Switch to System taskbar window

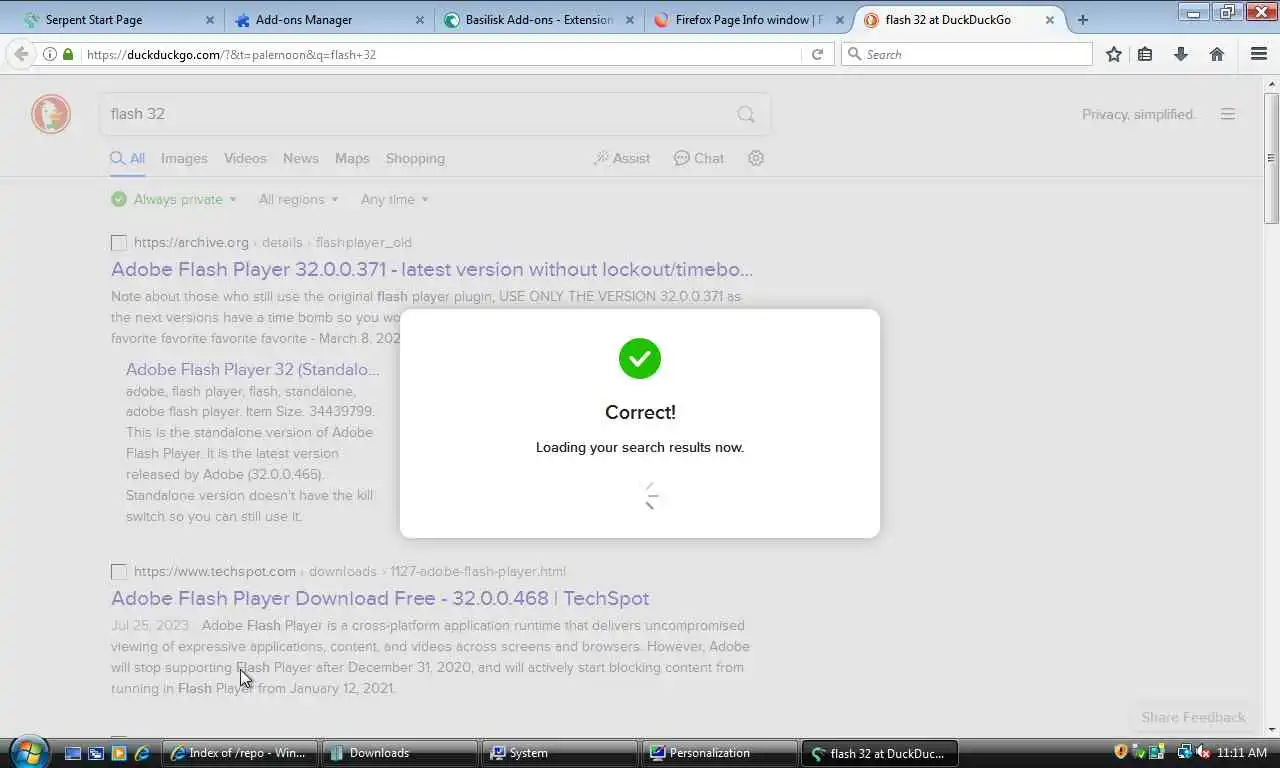560,753
